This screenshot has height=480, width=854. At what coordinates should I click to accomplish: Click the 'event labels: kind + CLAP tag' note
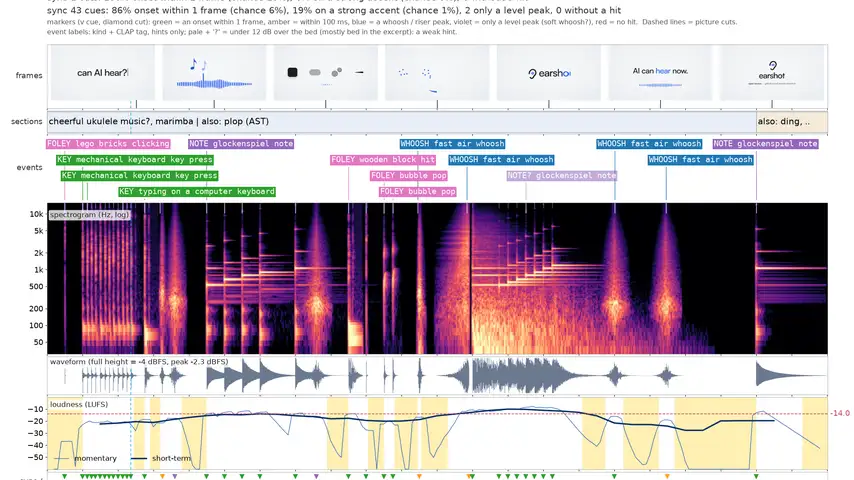252,32
